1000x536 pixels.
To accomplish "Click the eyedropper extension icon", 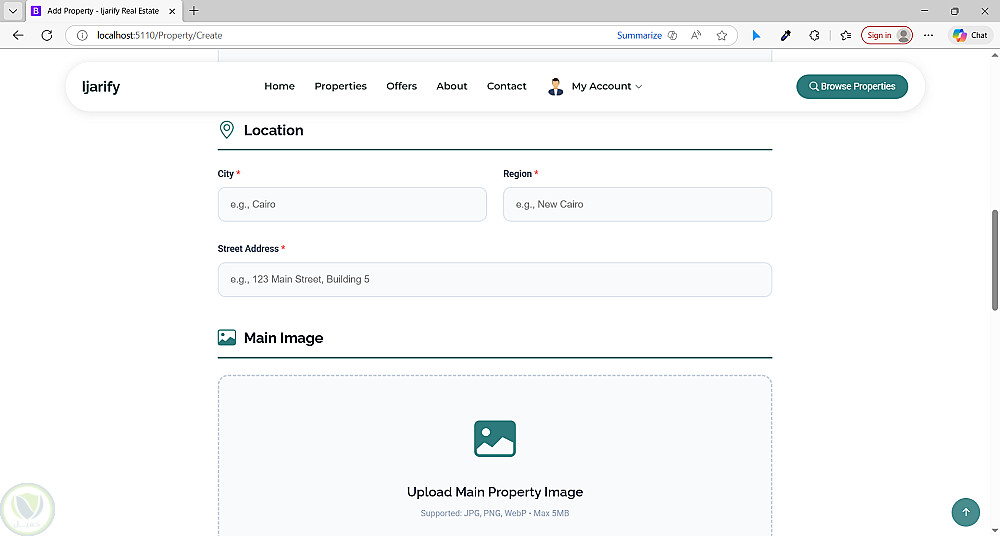I will (x=786, y=35).
